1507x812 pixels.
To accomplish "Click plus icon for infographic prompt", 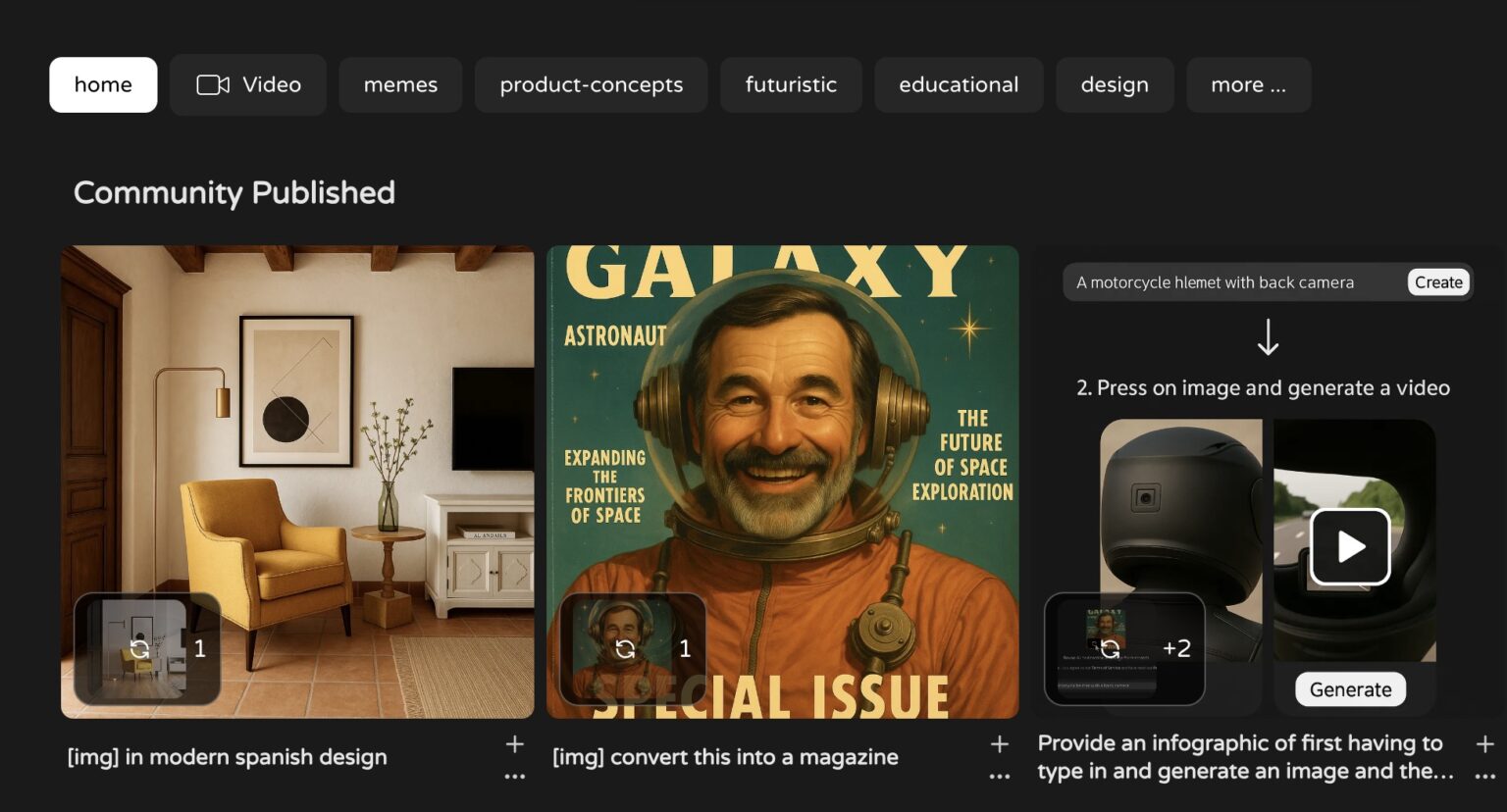I will pos(1484,744).
